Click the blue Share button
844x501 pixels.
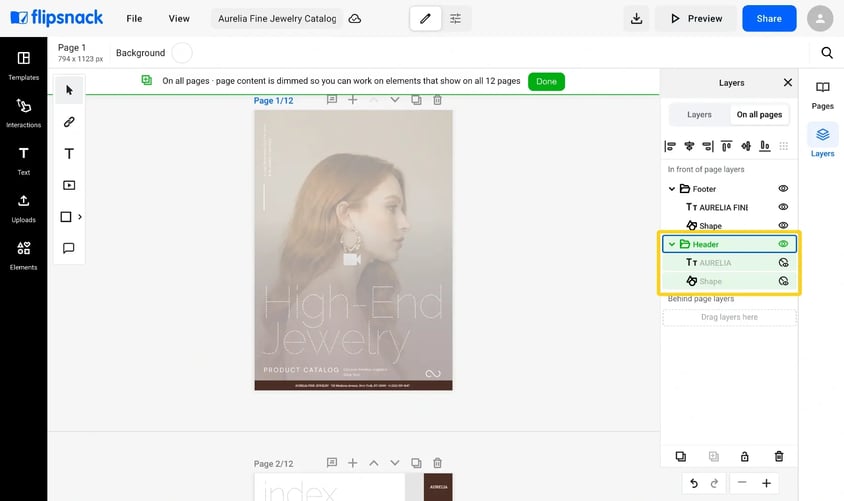click(769, 19)
